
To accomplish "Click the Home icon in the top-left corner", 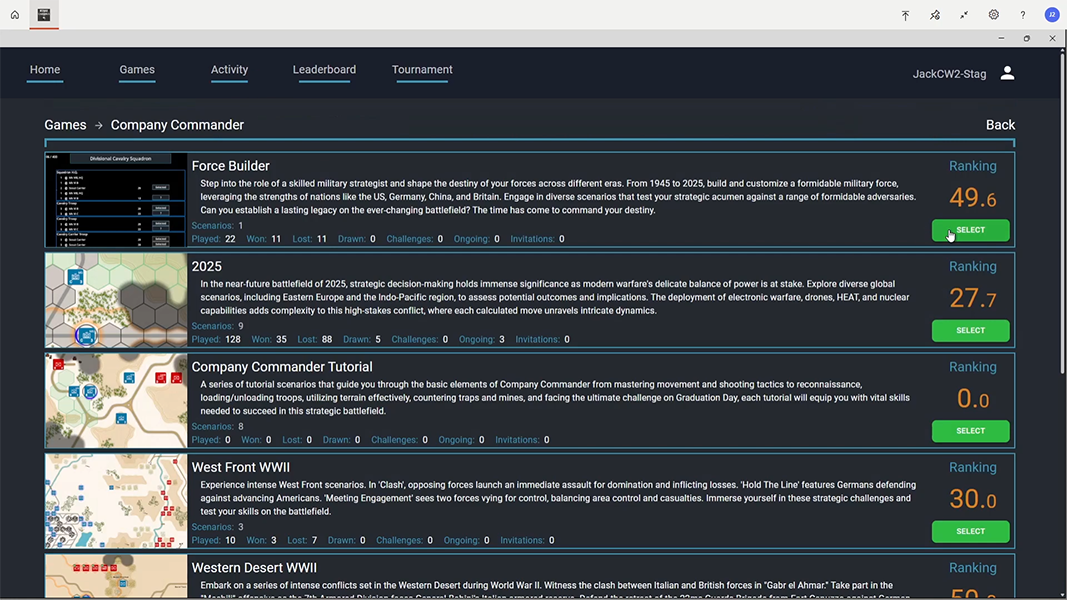I will [x=13, y=15].
